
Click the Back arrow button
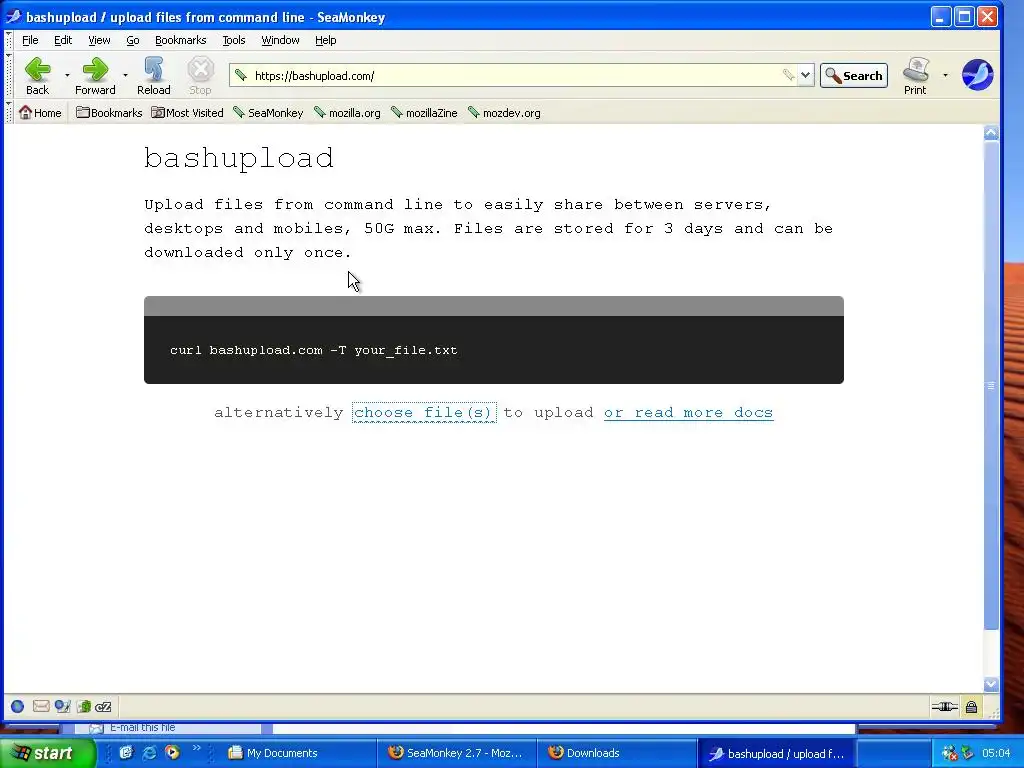tap(38, 76)
